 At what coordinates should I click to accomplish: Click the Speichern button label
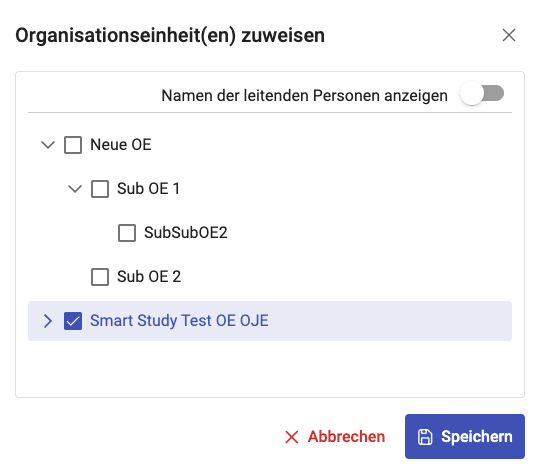477,437
